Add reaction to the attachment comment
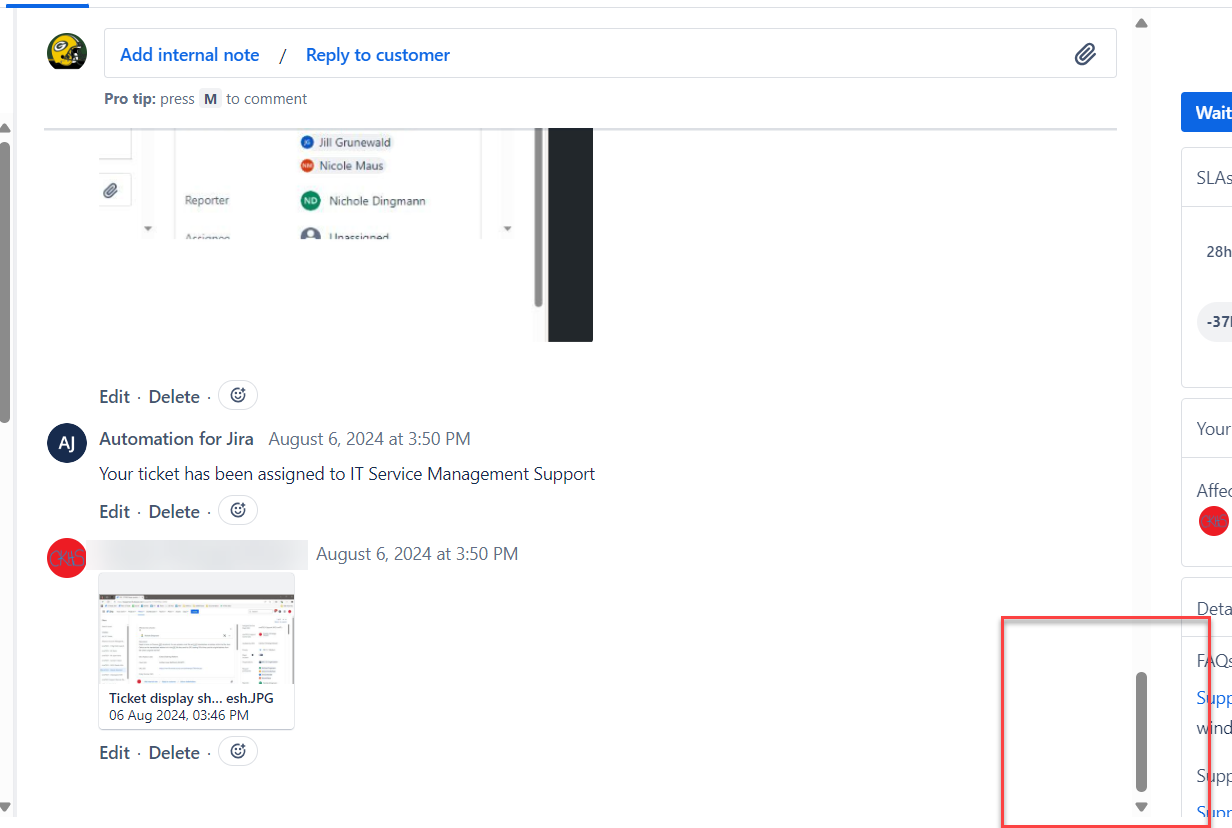Screen dimensions: 1232x828 click(x=238, y=751)
